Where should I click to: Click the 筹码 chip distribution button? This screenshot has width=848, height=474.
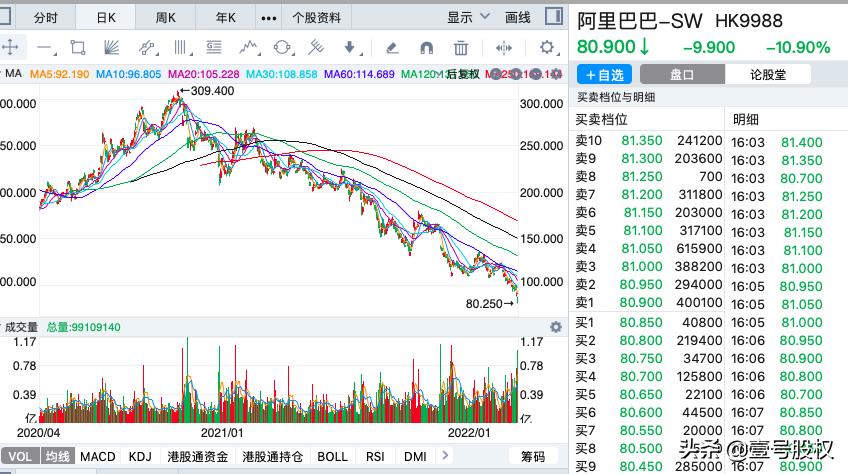click(x=533, y=457)
